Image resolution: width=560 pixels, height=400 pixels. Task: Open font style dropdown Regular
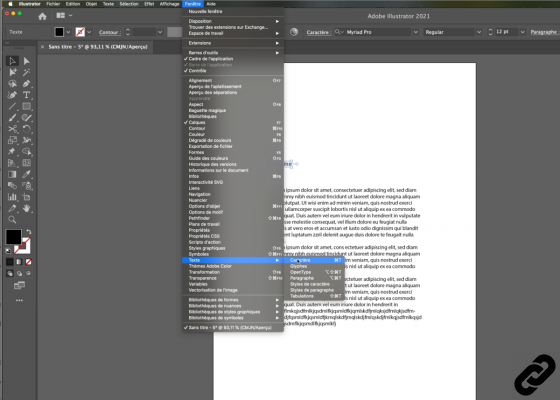479,32
